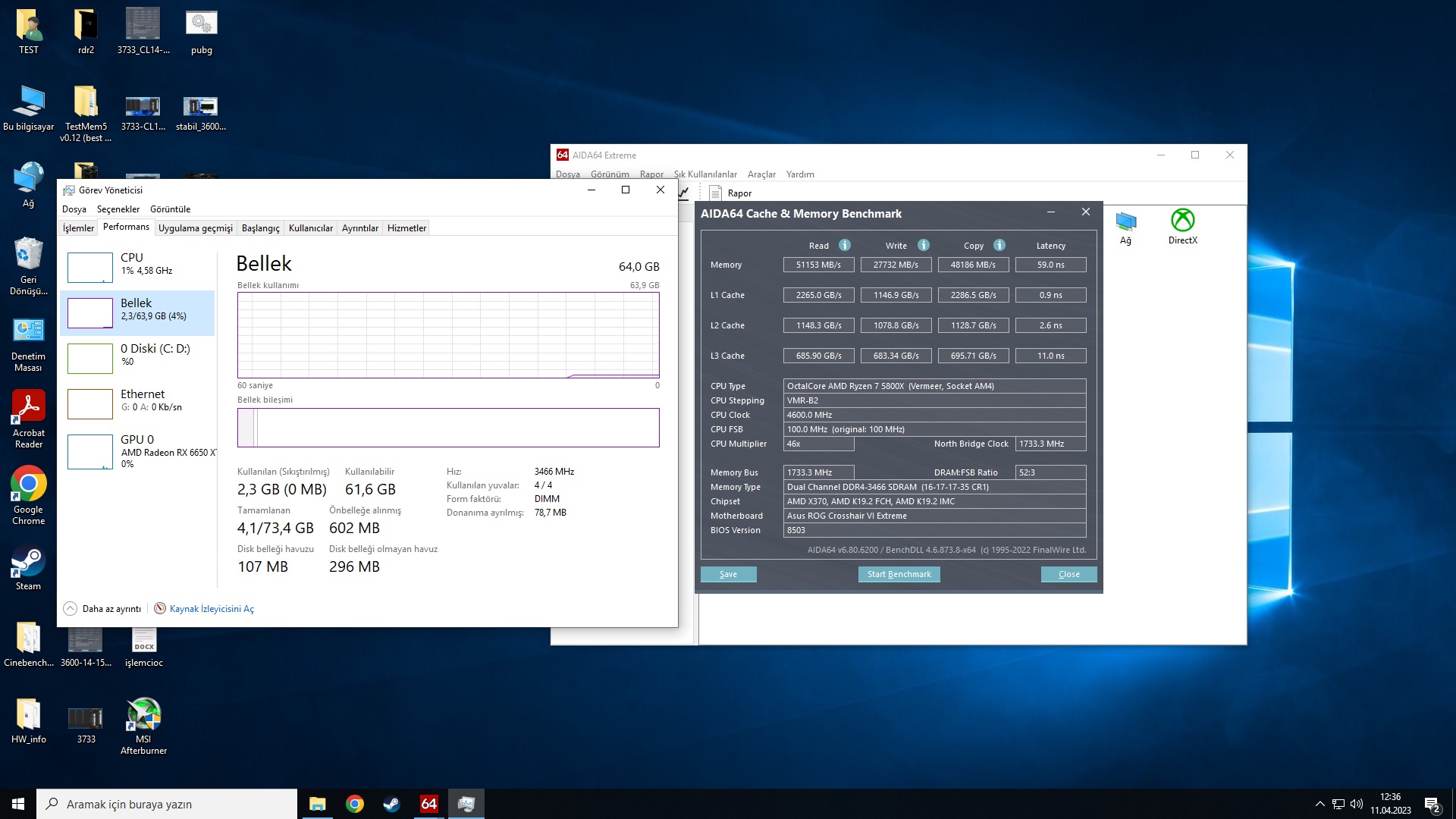Select Bellek in performance sidebar

point(137,312)
